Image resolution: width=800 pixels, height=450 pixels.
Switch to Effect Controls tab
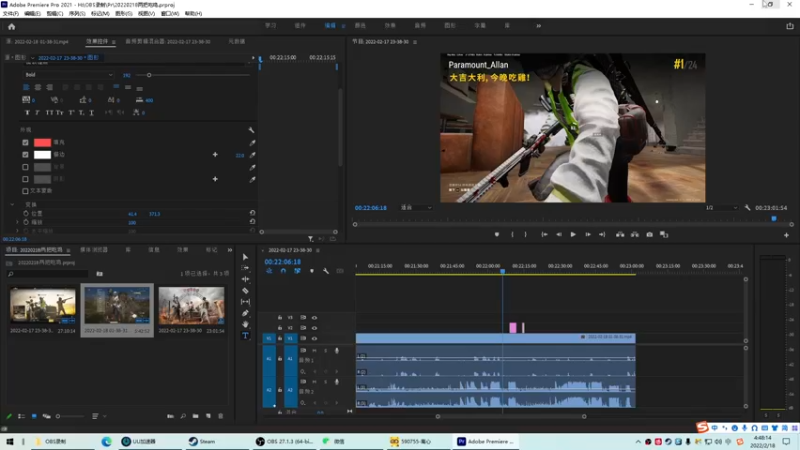[x=97, y=42]
